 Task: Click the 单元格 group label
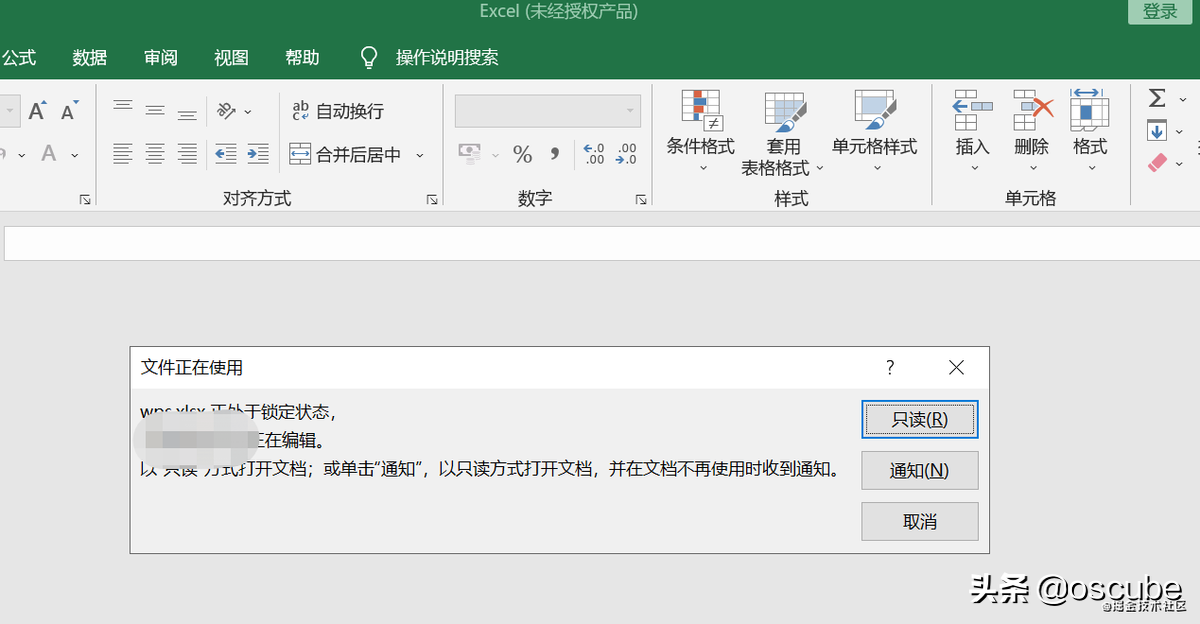[x=1030, y=199]
